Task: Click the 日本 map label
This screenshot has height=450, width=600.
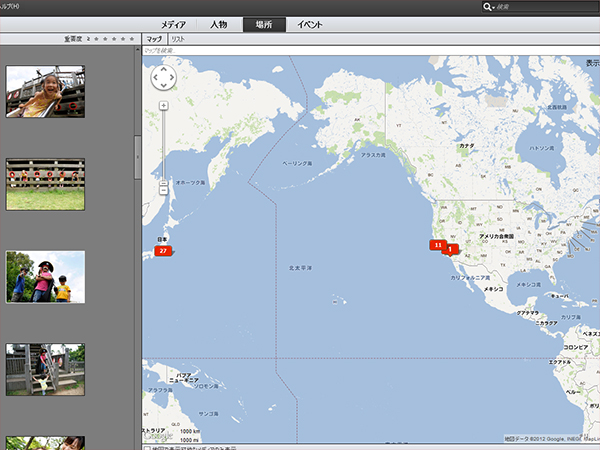Action: (162, 240)
